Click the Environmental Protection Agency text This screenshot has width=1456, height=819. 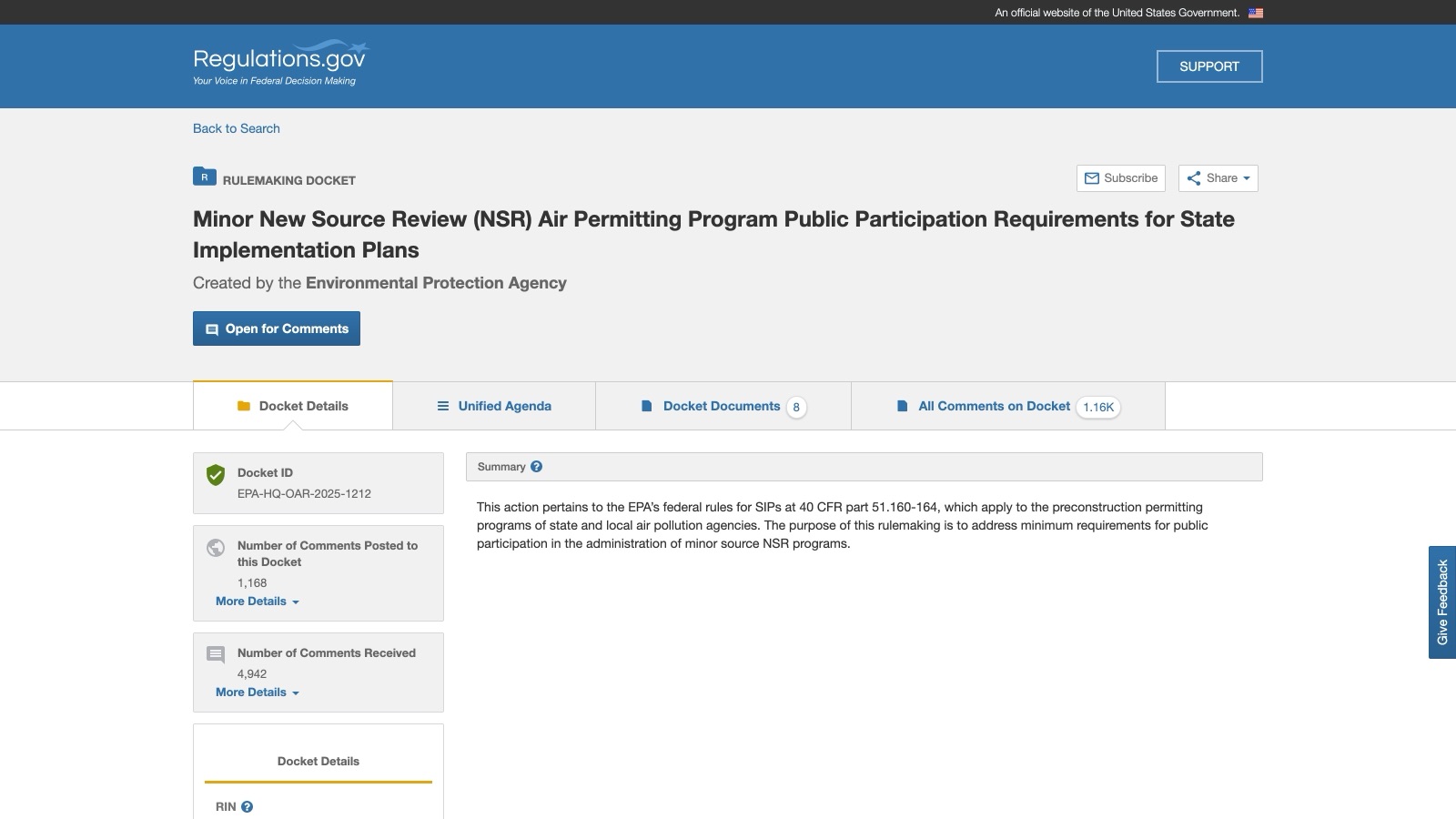[x=436, y=283]
